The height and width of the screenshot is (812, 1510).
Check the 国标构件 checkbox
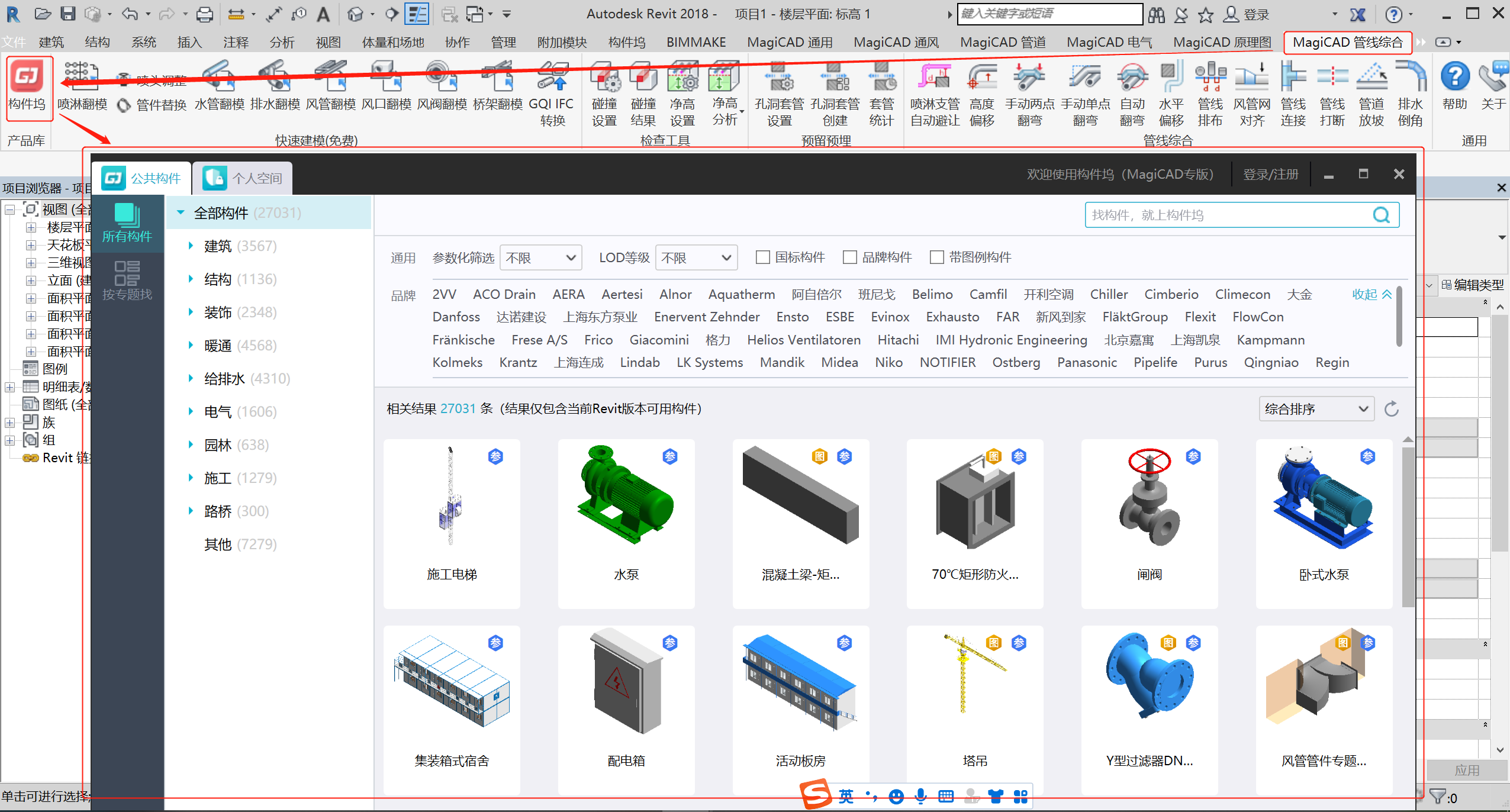click(763, 257)
